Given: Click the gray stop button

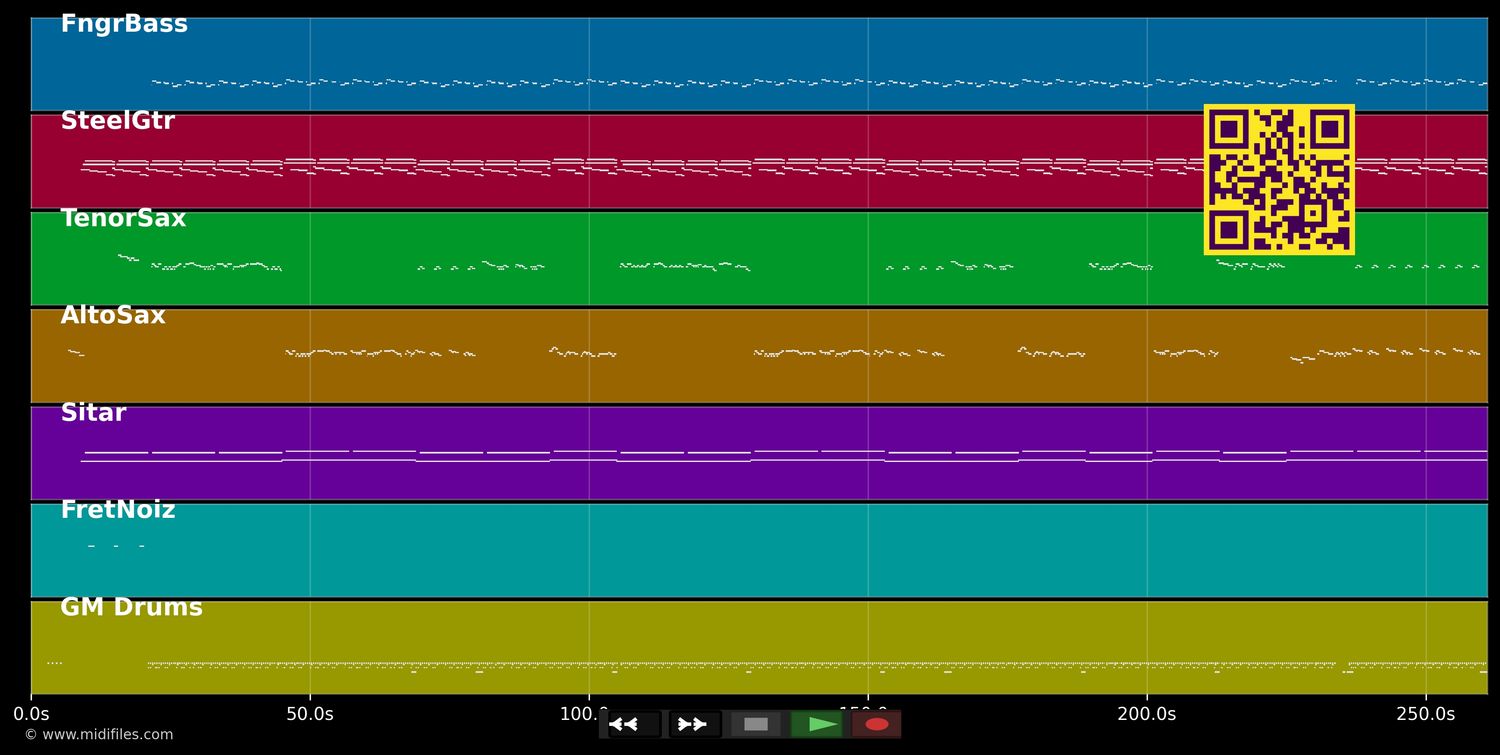Looking at the screenshot, I should coord(756,724).
